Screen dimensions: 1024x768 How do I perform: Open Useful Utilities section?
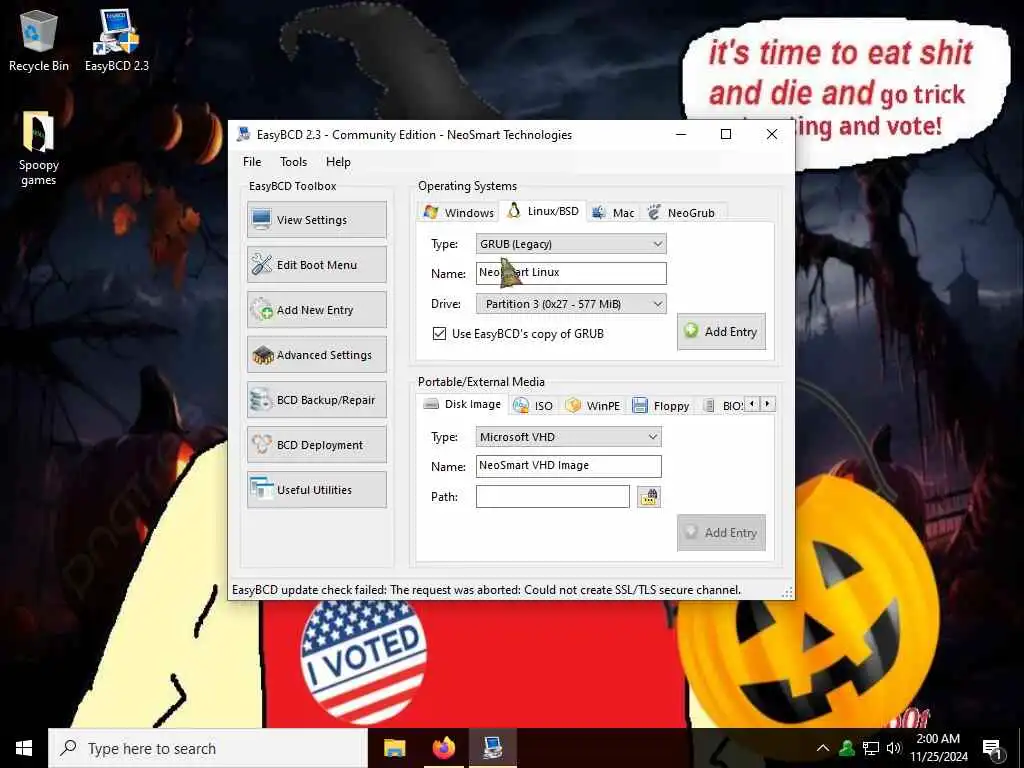tap(317, 490)
